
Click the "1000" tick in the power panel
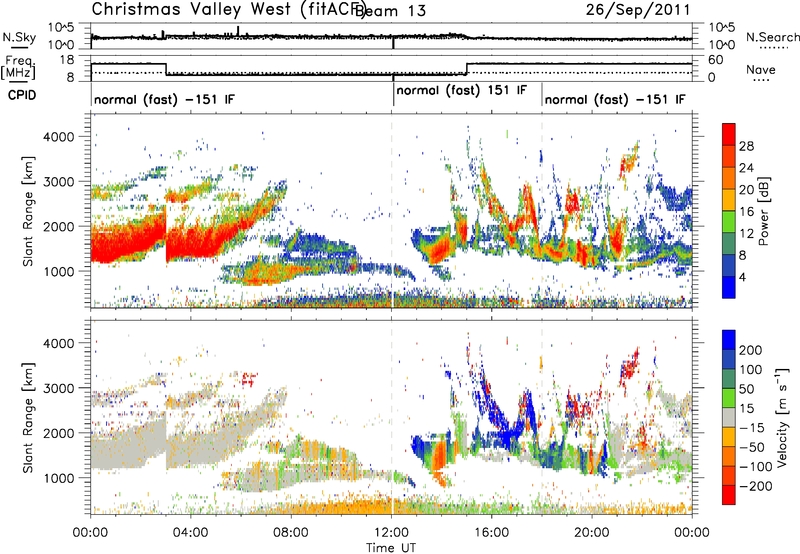pos(58,271)
